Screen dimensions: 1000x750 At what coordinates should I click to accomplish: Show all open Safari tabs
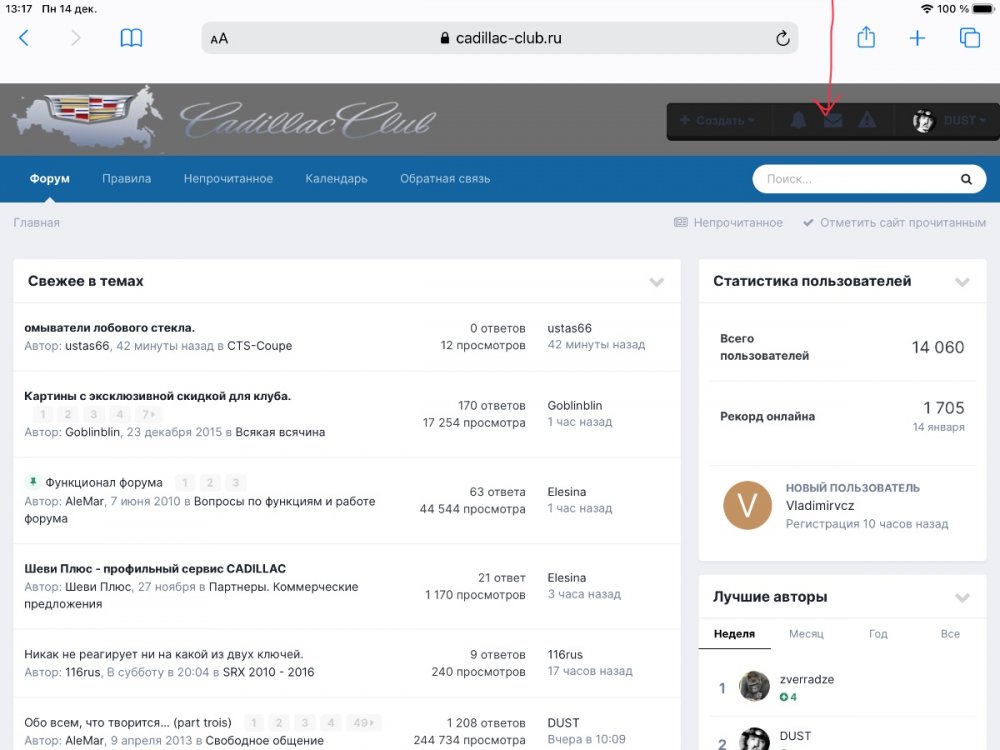coord(969,38)
